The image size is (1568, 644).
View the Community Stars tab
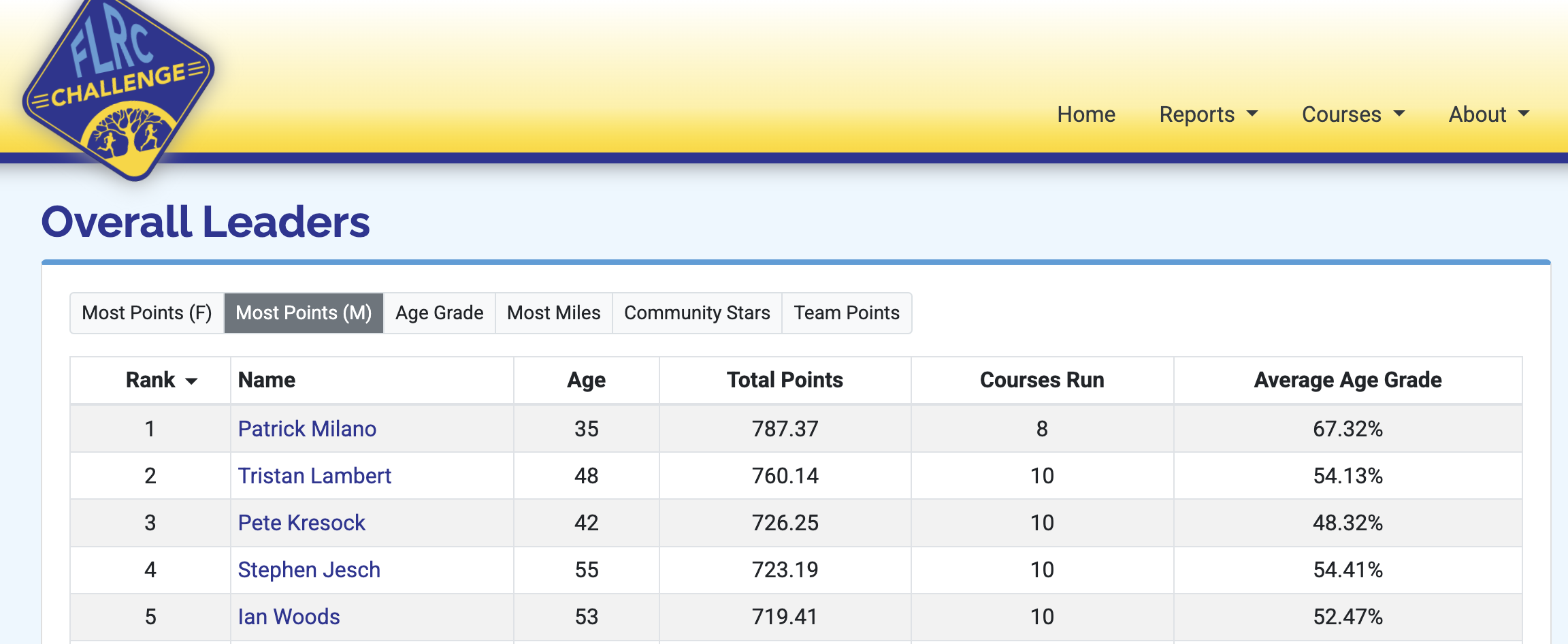coord(697,313)
